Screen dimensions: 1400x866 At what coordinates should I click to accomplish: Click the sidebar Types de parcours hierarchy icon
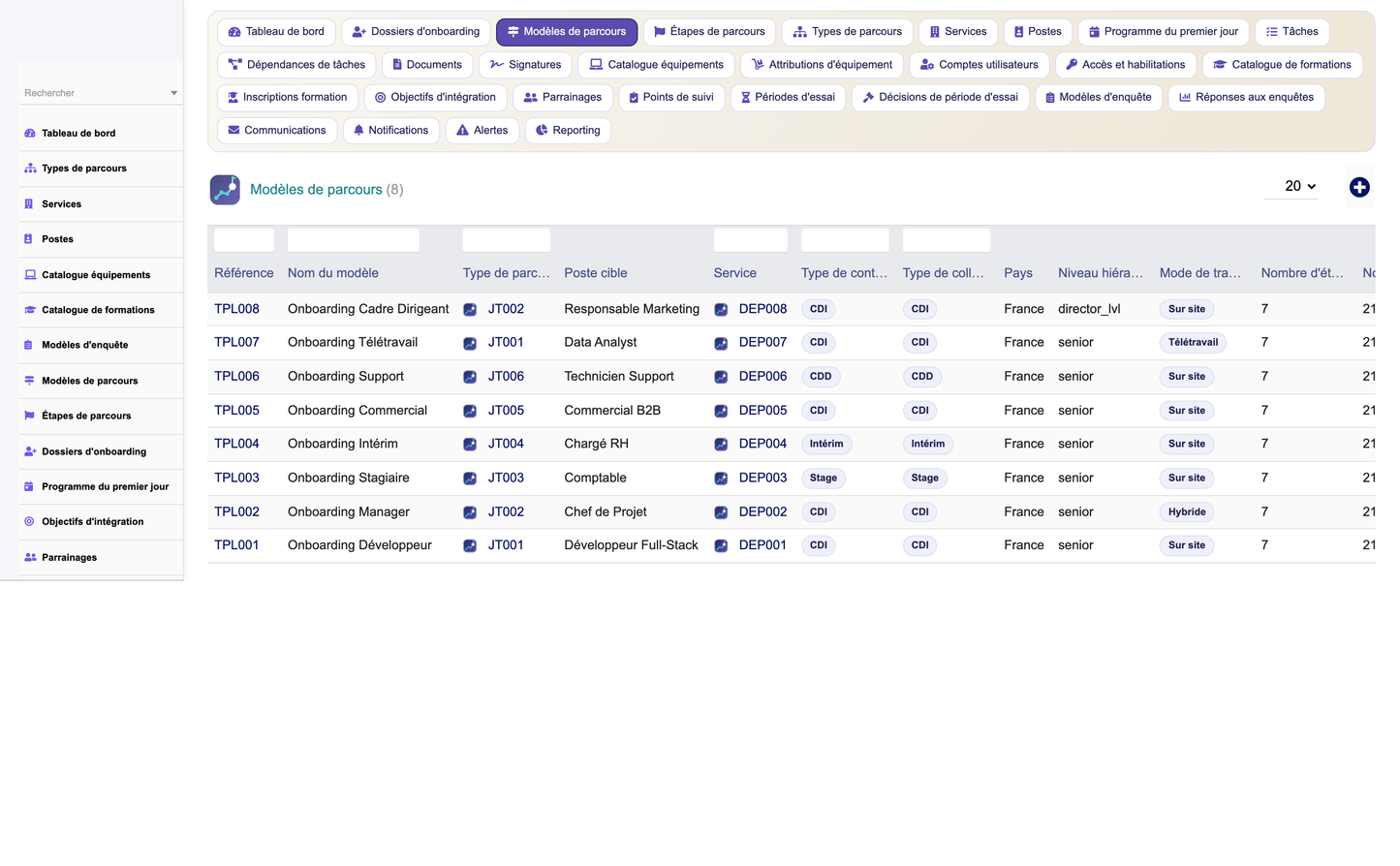(30, 168)
